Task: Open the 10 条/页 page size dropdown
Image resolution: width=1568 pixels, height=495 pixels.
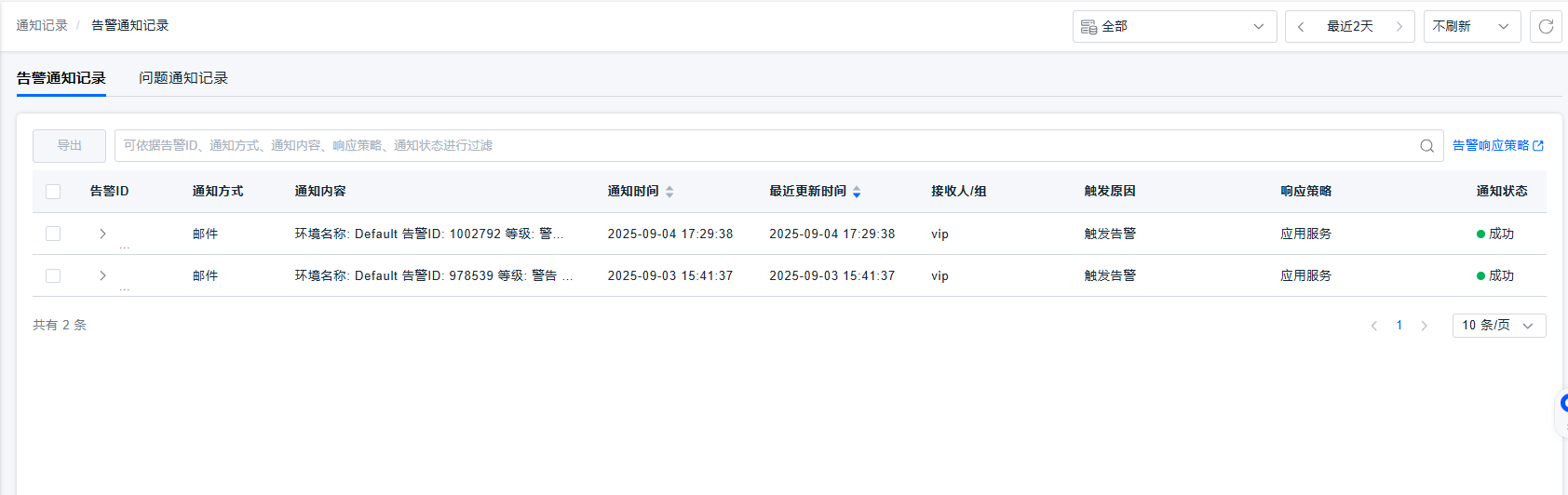Action: [x=1498, y=326]
